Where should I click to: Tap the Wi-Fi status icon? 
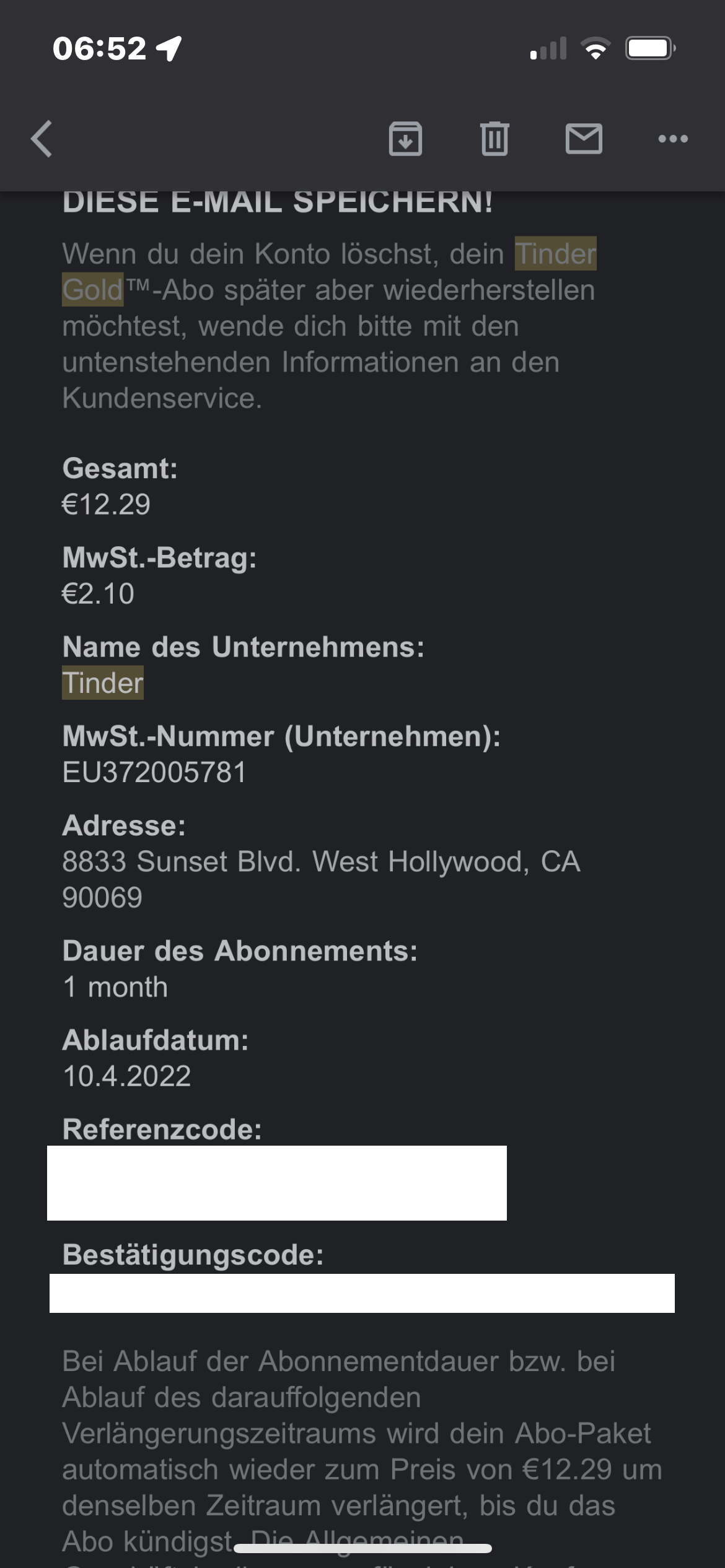click(595, 48)
